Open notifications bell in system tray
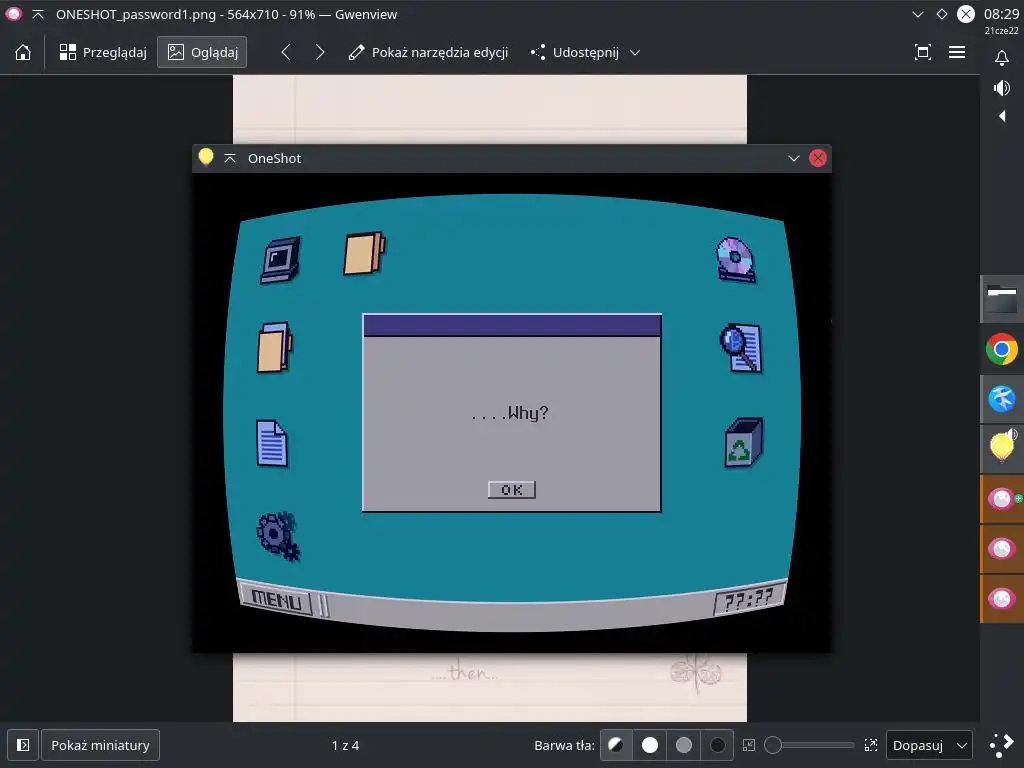Image resolution: width=1024 pixels, height=768 pixels. [1002, 58]
